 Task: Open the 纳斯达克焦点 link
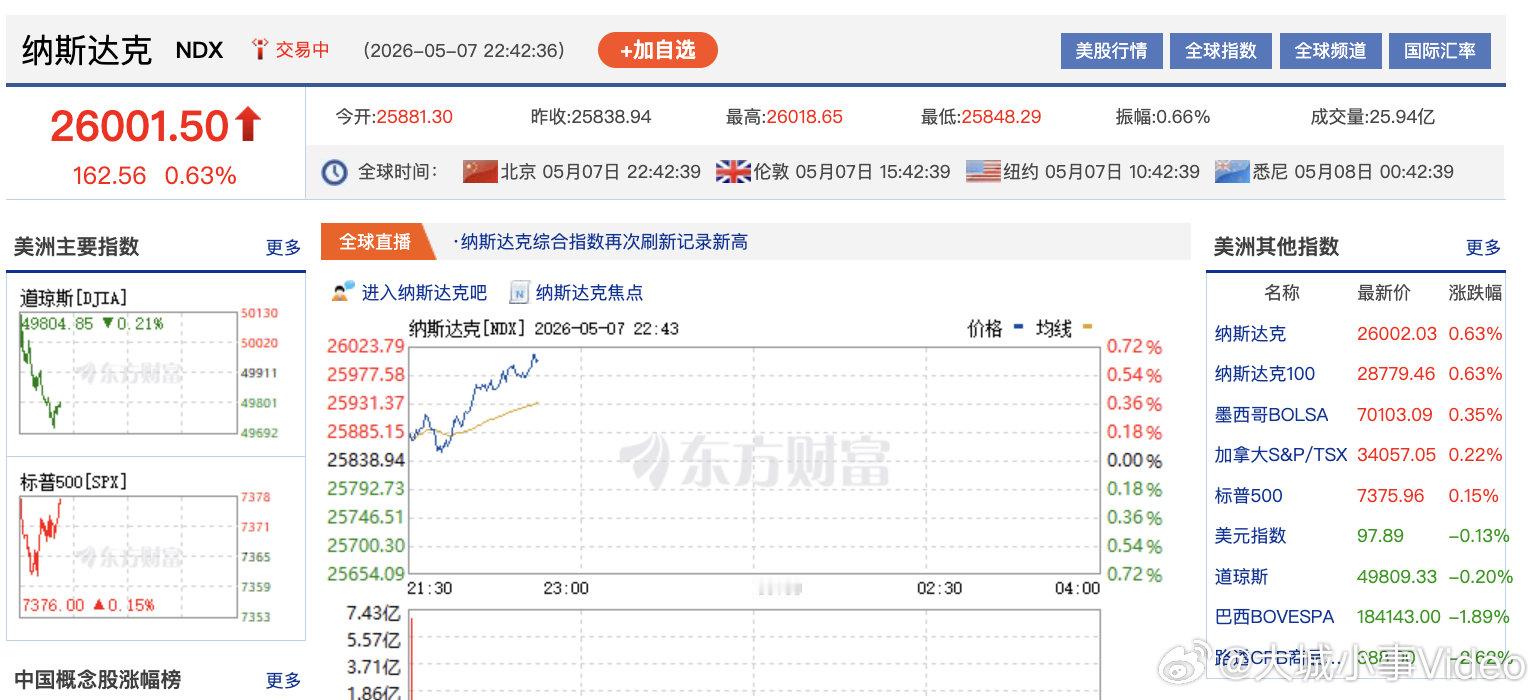(589, 292)
